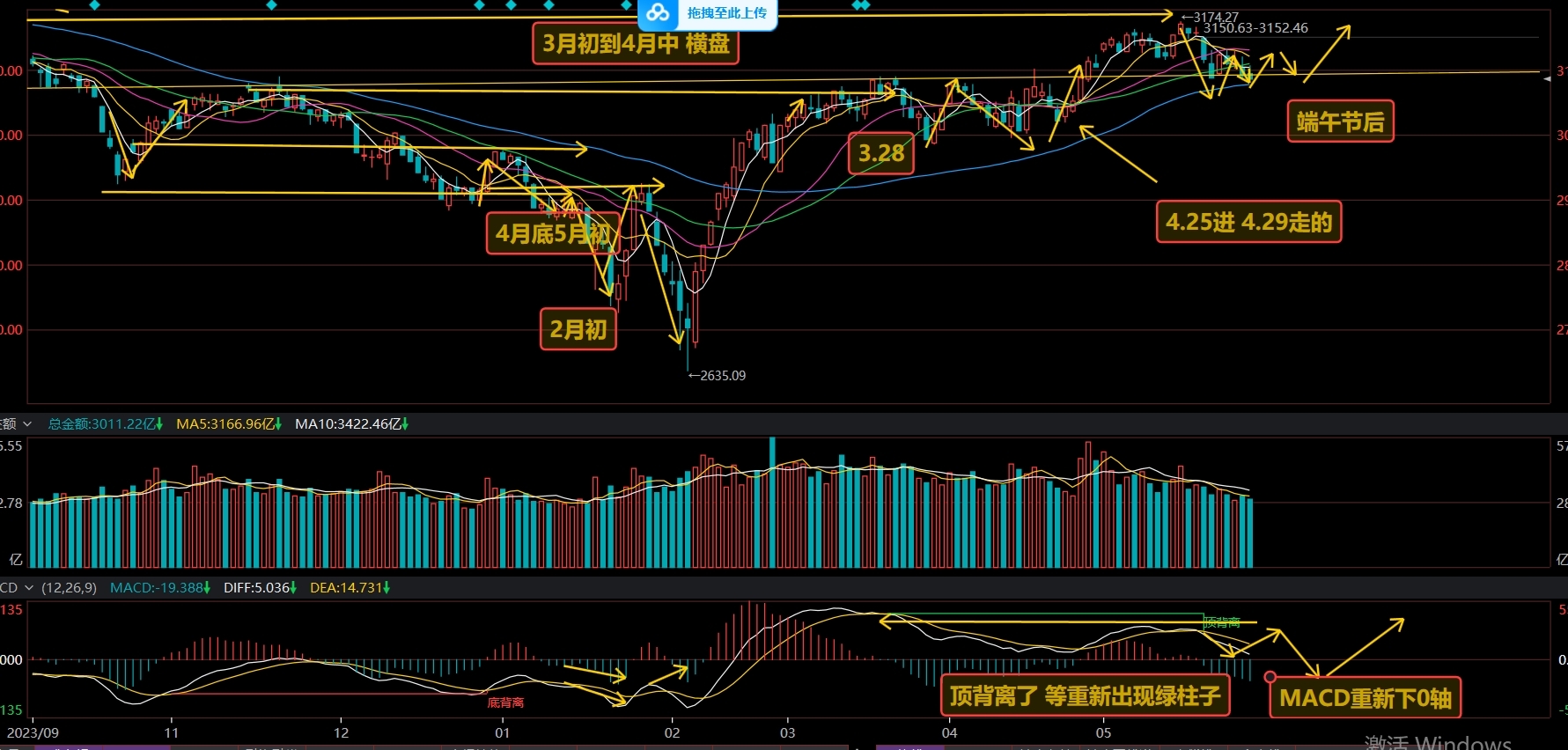Click the rightmost pair of cyan diamond markers

pos(861,5)
